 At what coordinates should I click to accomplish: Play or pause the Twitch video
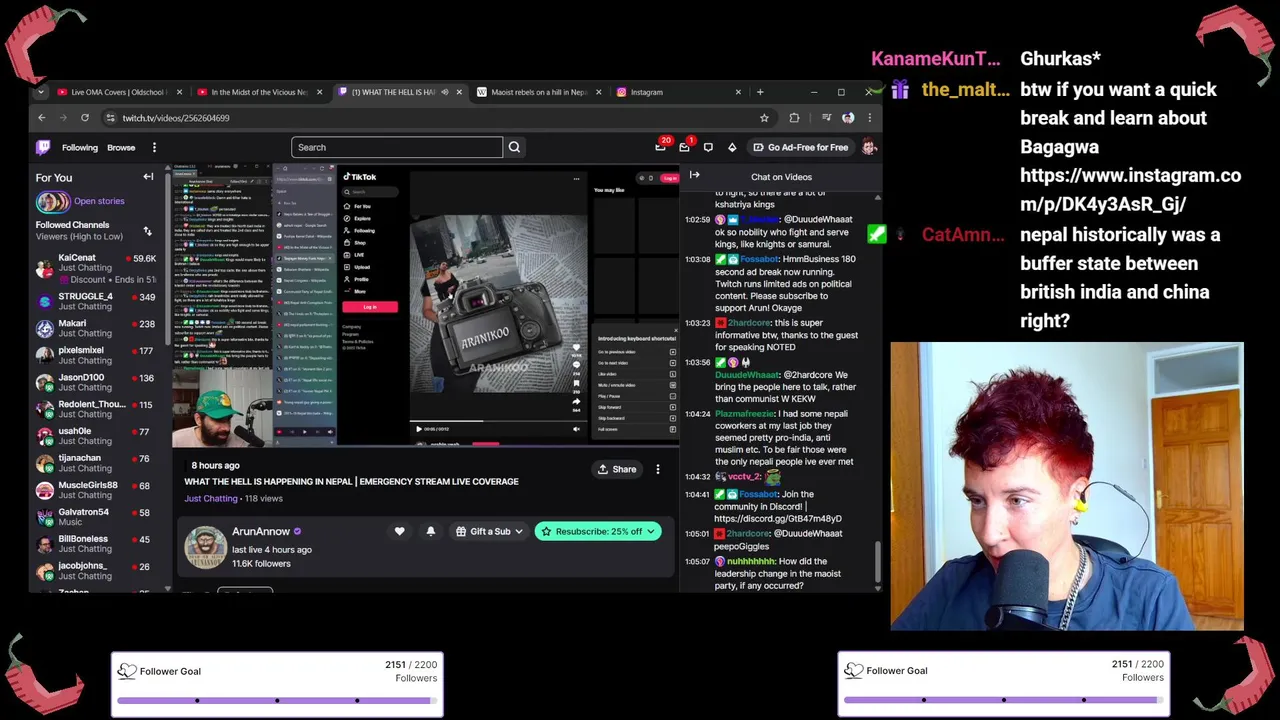419,429
